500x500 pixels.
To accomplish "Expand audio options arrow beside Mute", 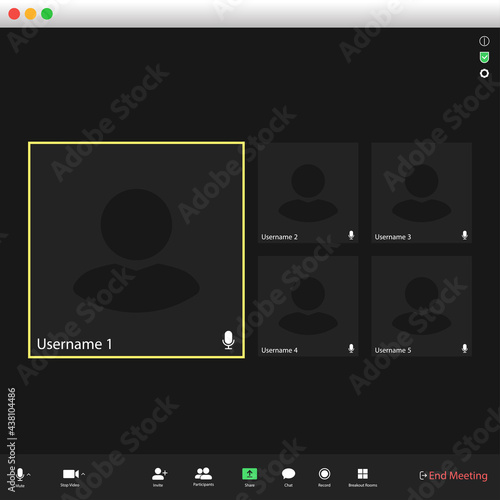I will tap(29, 474).
